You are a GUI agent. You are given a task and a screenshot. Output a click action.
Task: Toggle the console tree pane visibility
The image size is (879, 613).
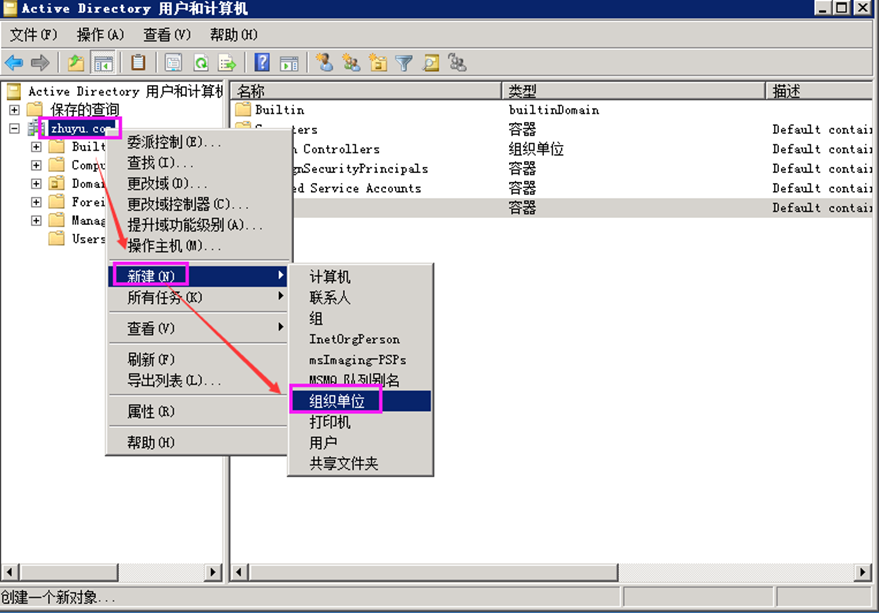click(x=102, y=62)
